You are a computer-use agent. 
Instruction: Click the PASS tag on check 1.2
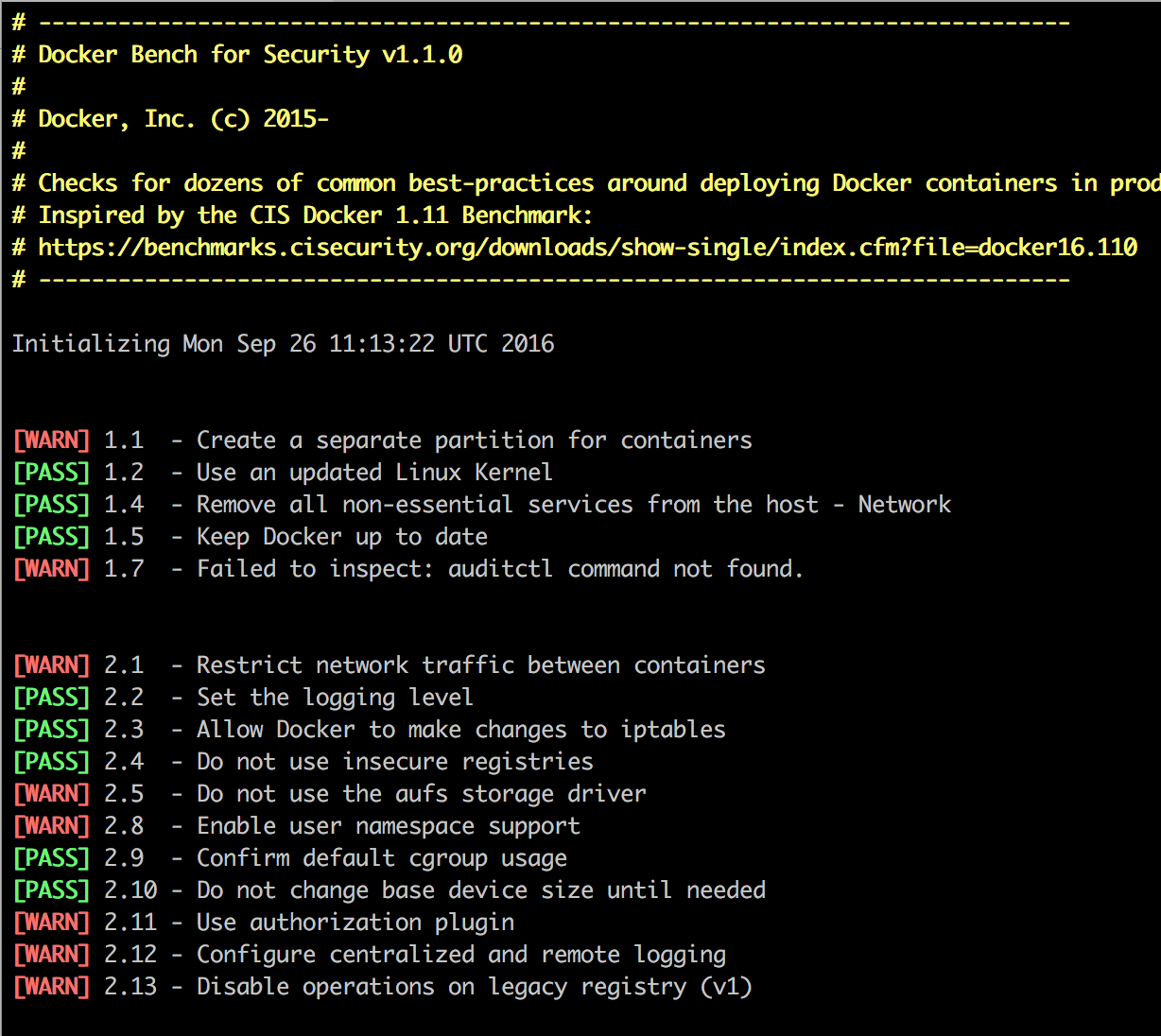(x=51, y=472)
